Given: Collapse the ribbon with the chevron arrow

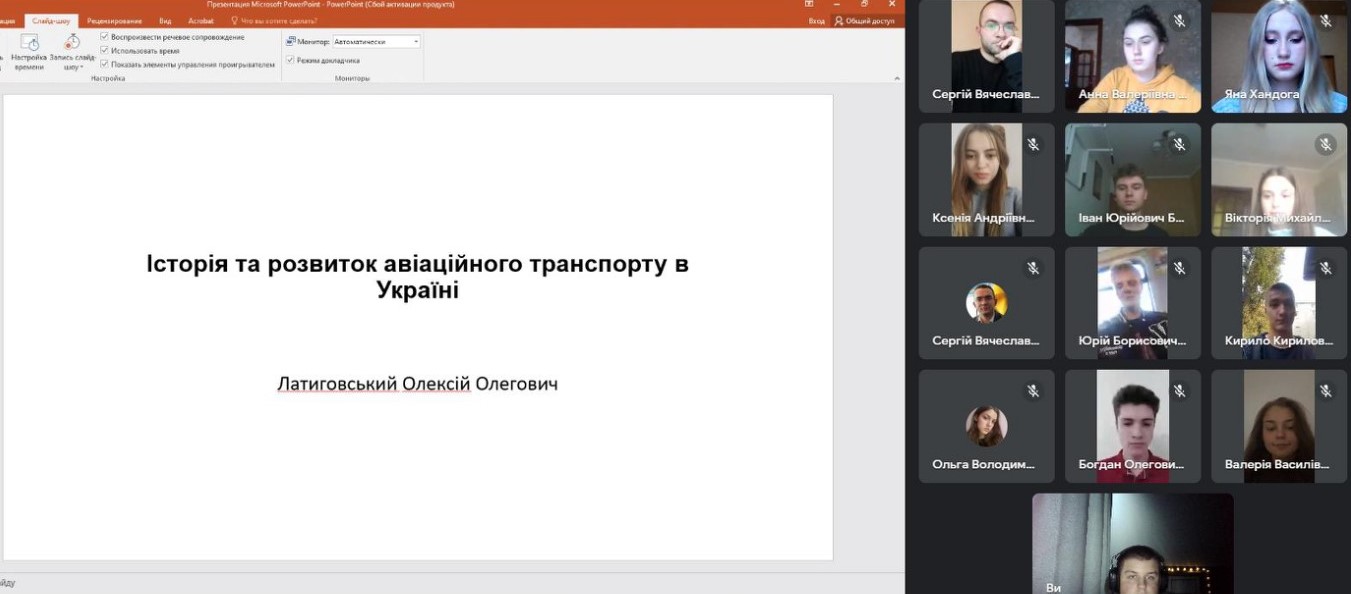Looking at the screenshot, I should 896,78.
